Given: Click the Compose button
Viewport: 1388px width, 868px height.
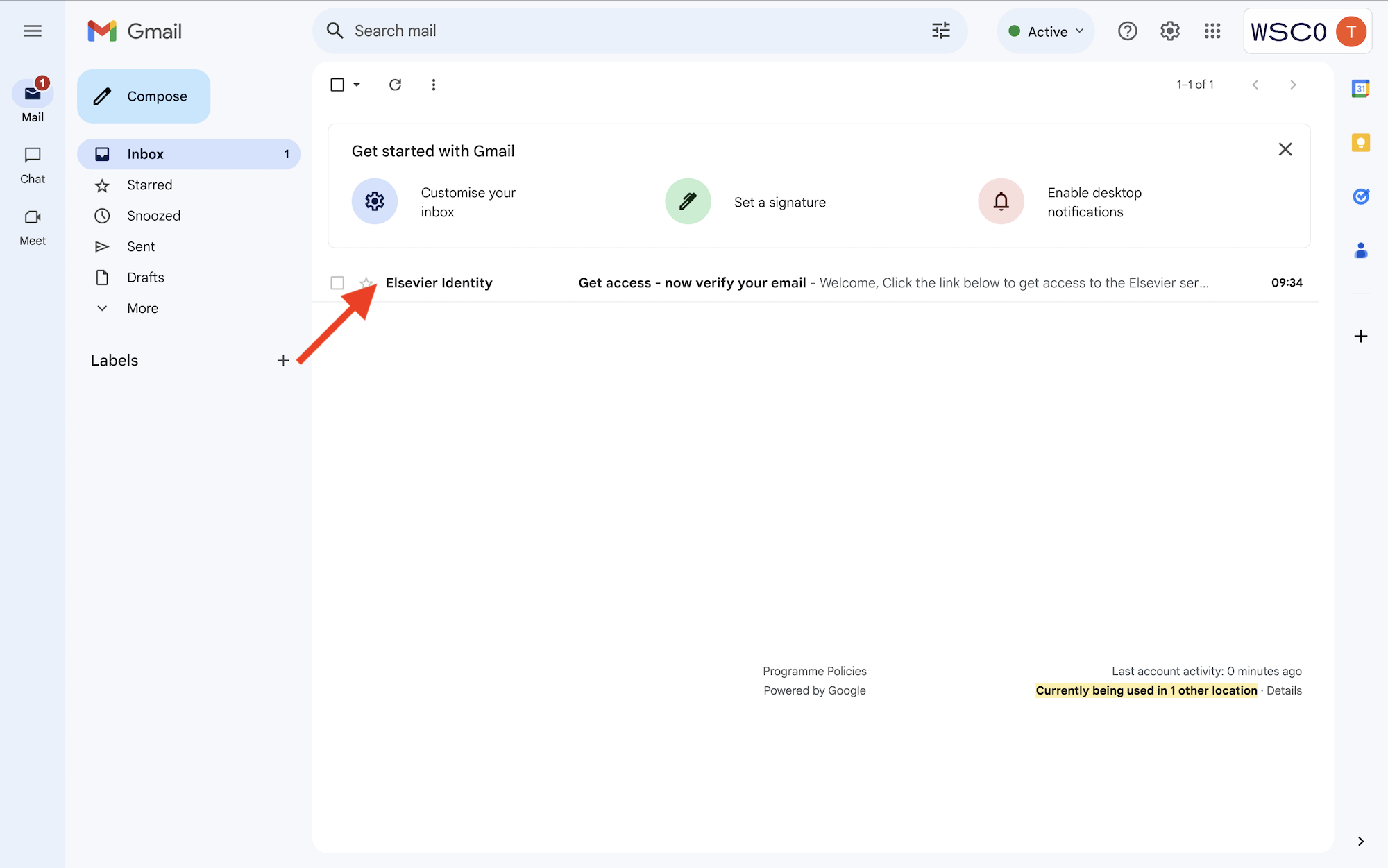Looking at the screenshot, I should click(x=144, y=96).
